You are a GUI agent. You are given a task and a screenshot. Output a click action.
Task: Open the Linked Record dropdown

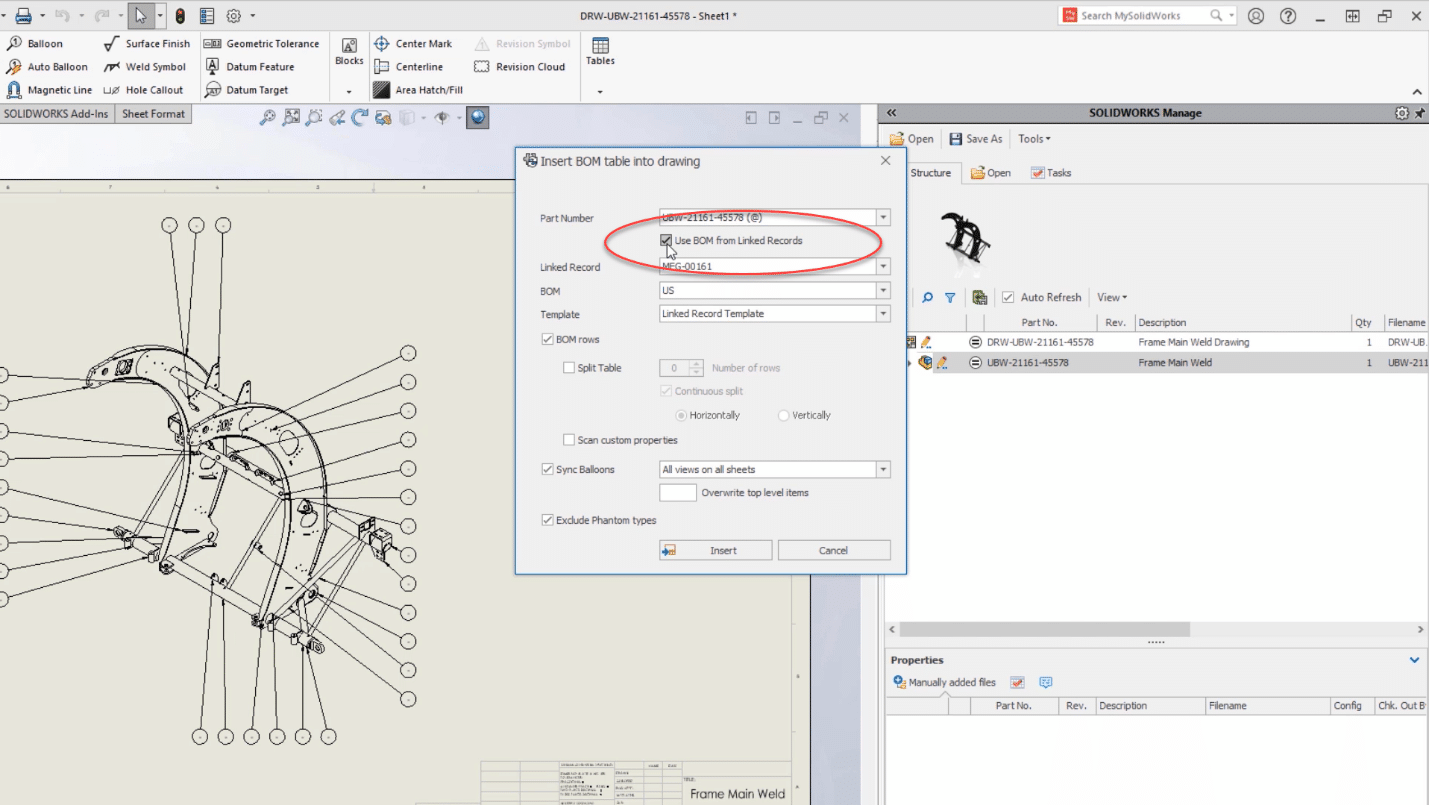coord(883,266)
